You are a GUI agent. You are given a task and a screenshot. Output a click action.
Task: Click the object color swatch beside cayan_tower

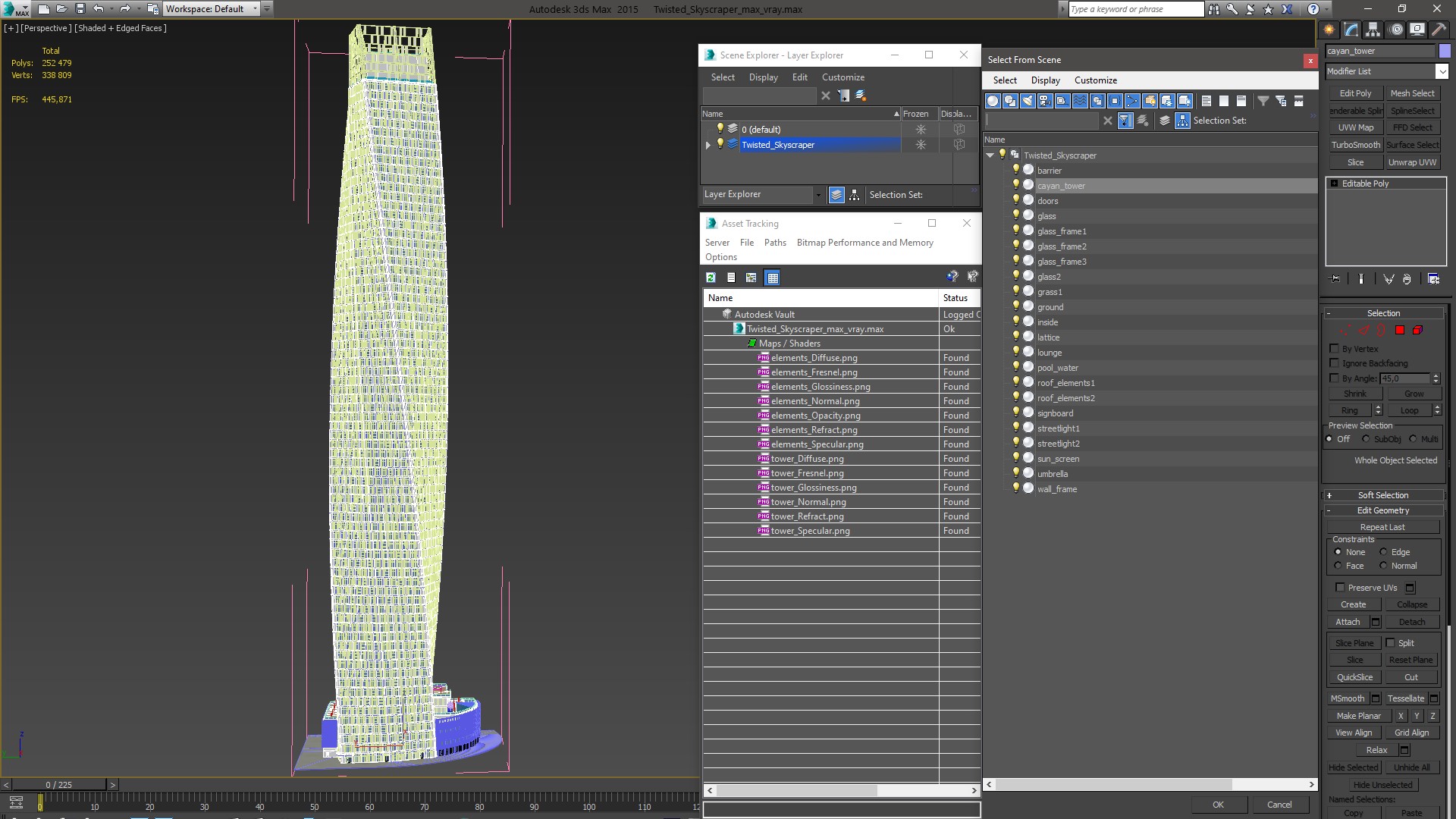[1445, 51]
